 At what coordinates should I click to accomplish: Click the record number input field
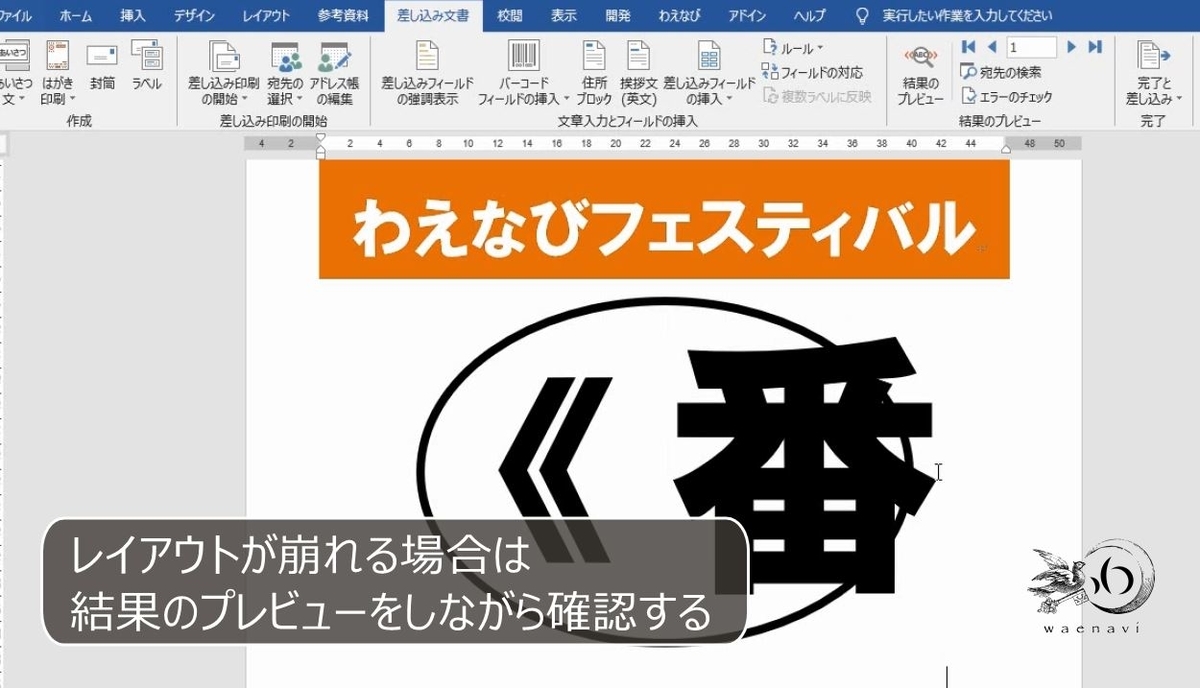(x=1030, y=46)
